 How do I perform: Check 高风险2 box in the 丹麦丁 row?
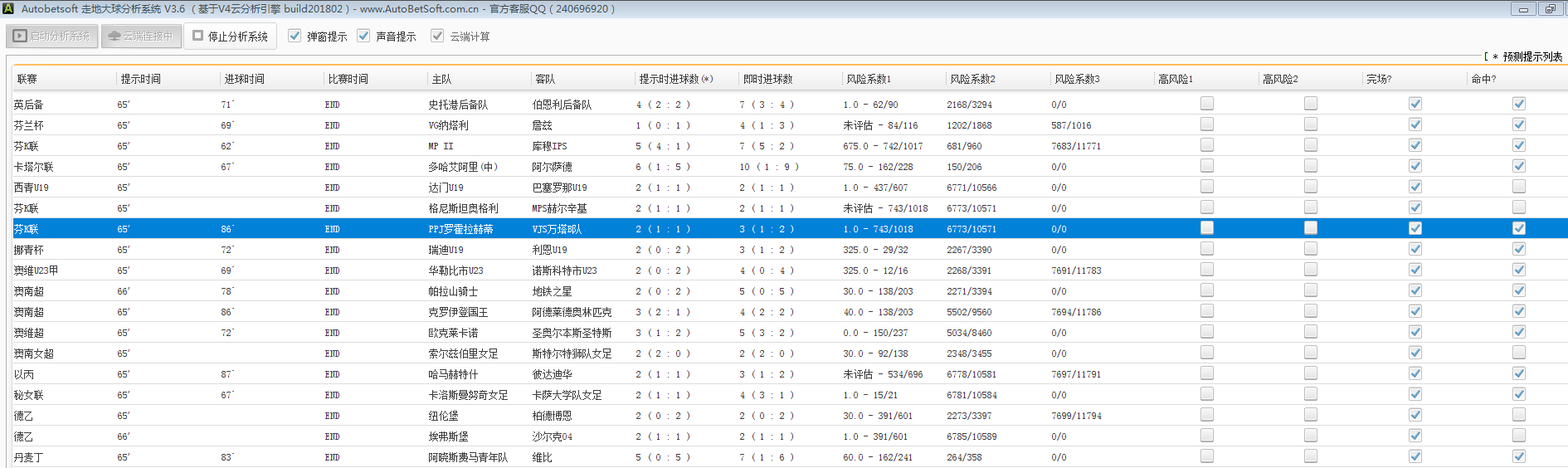tap(1310, 456)
